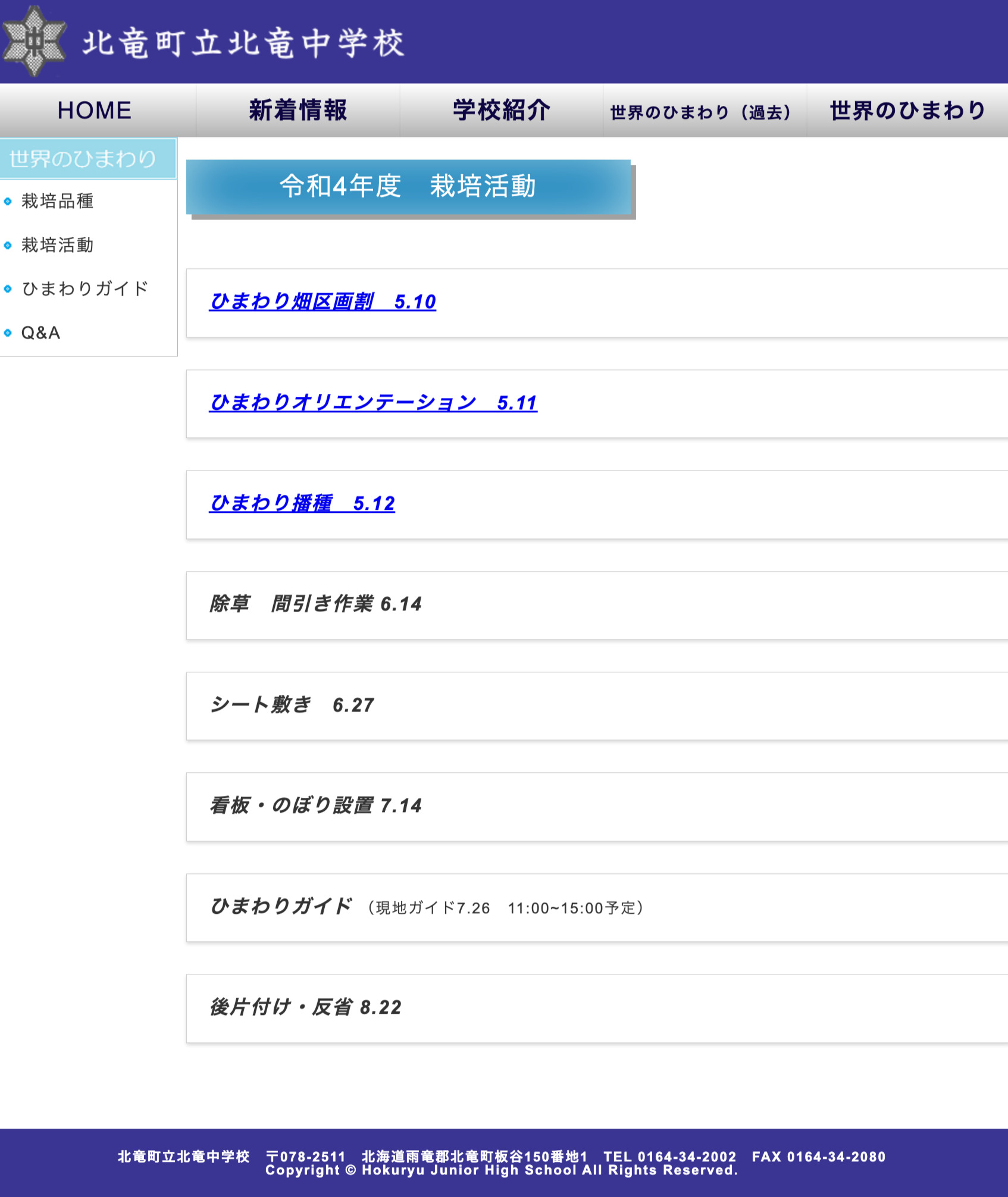The height and width of the screenshot is (1197, 1008).
Task: Click the bullet icon beside ひまわりガイド
Action: click(x=8, y=289)
